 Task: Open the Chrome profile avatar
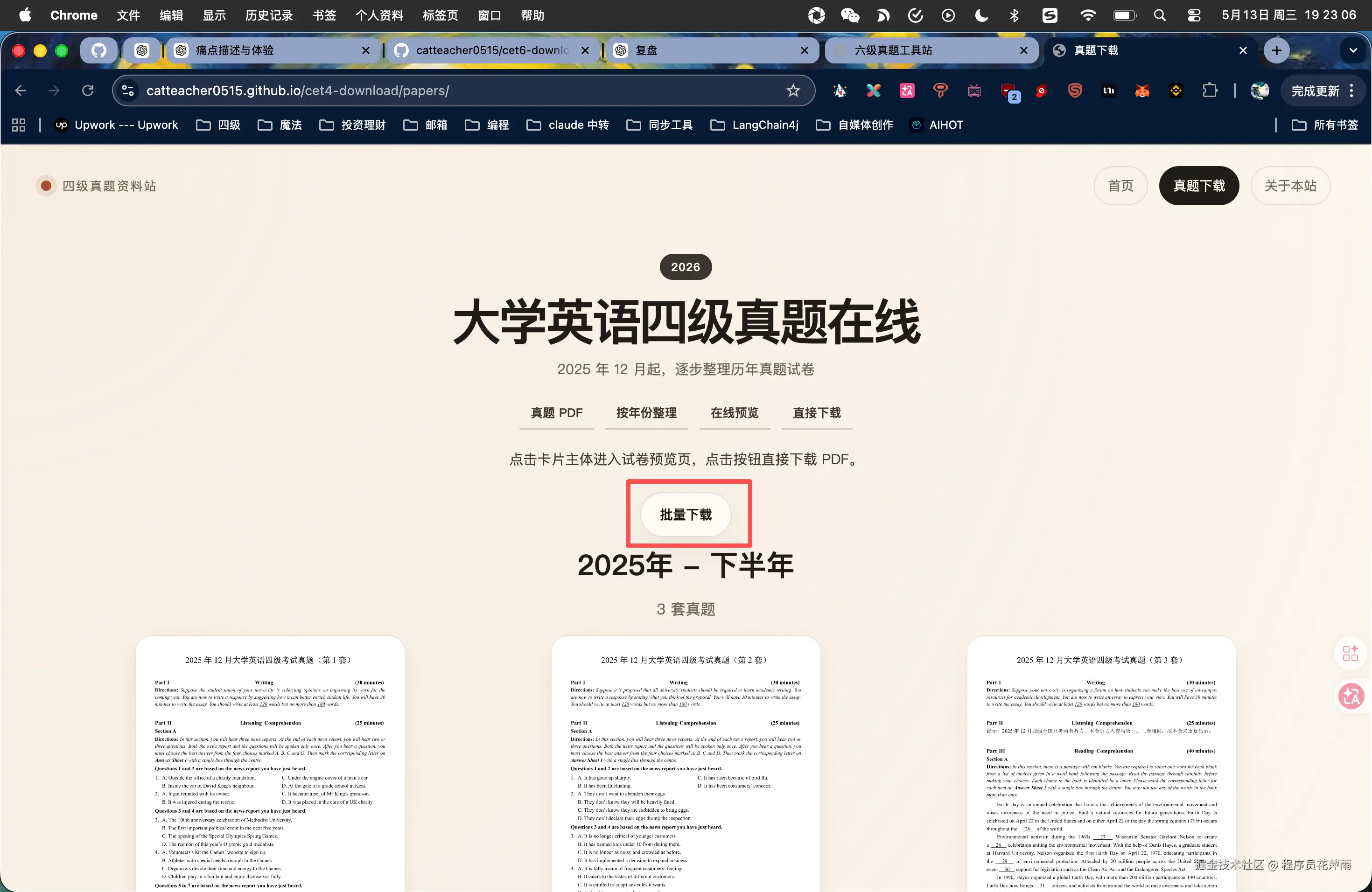[1260, 91]
